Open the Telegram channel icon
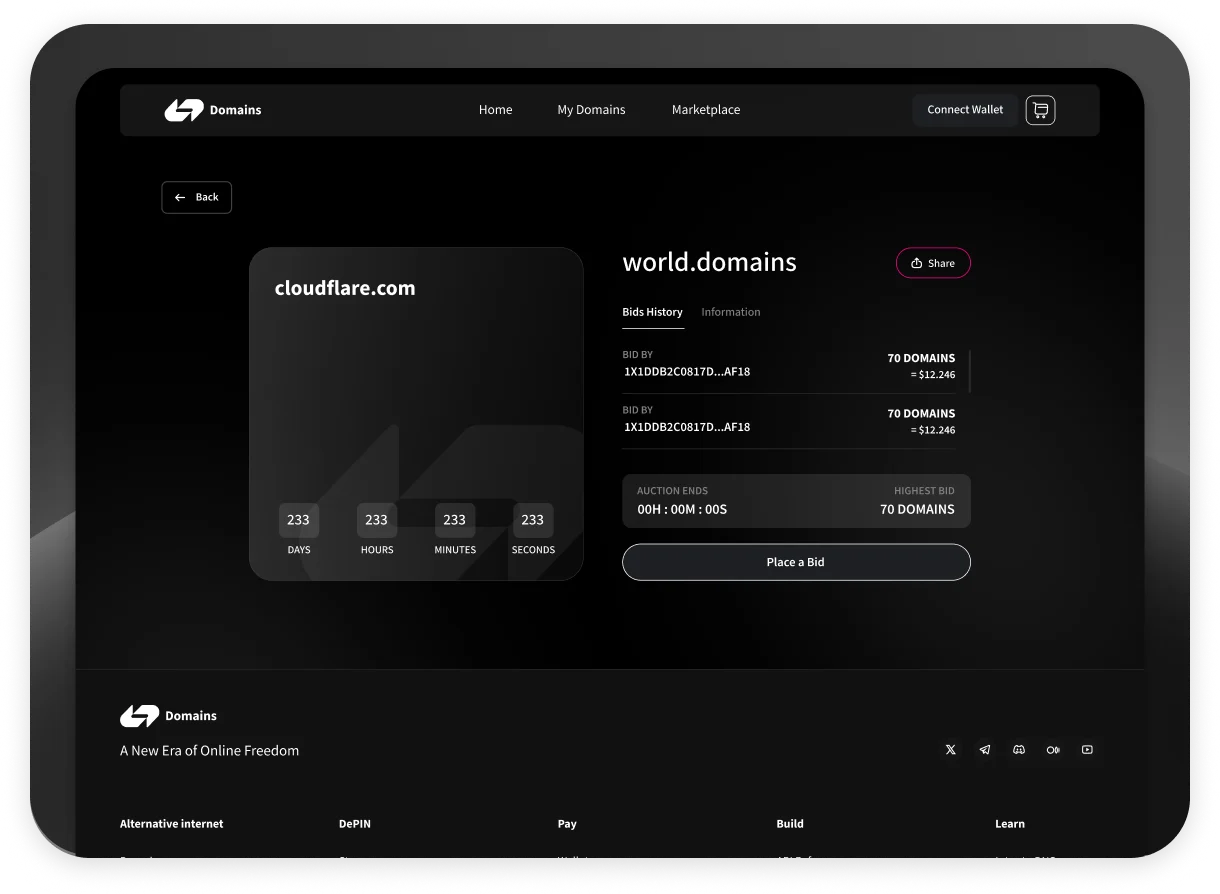The image size is (1220, 894). tap(985, 750)
